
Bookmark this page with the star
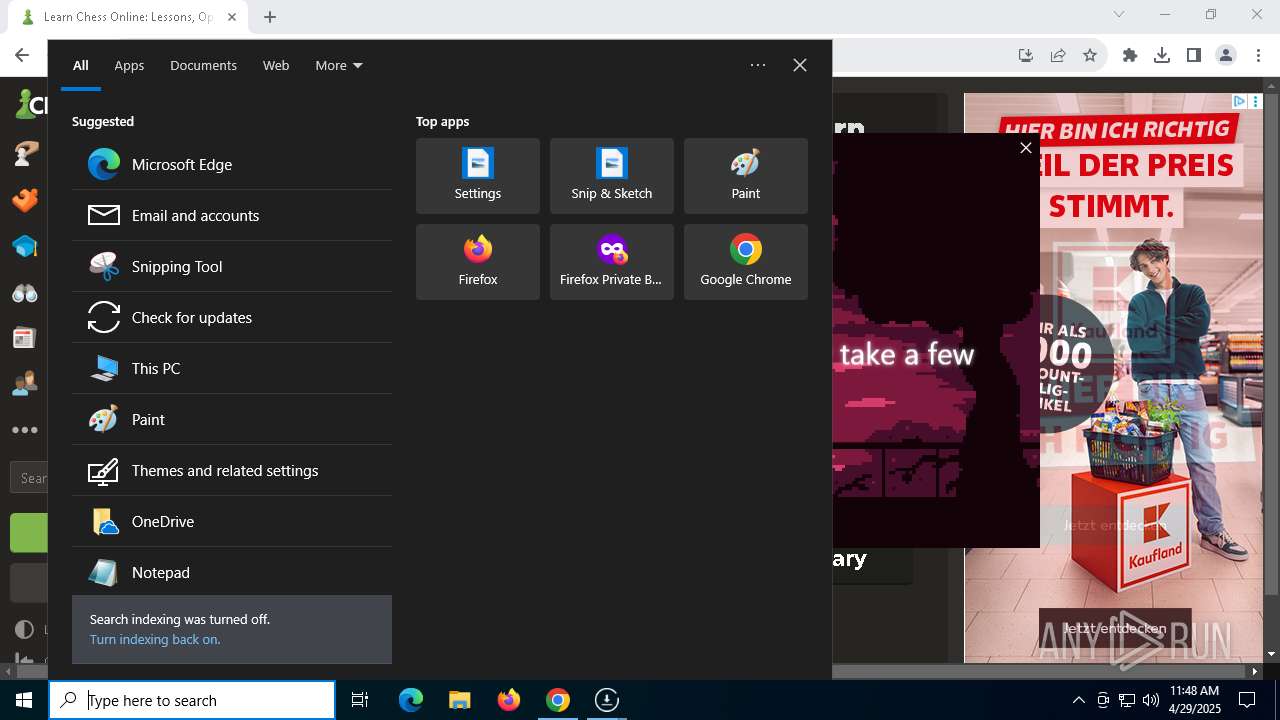coord(1090,56)
